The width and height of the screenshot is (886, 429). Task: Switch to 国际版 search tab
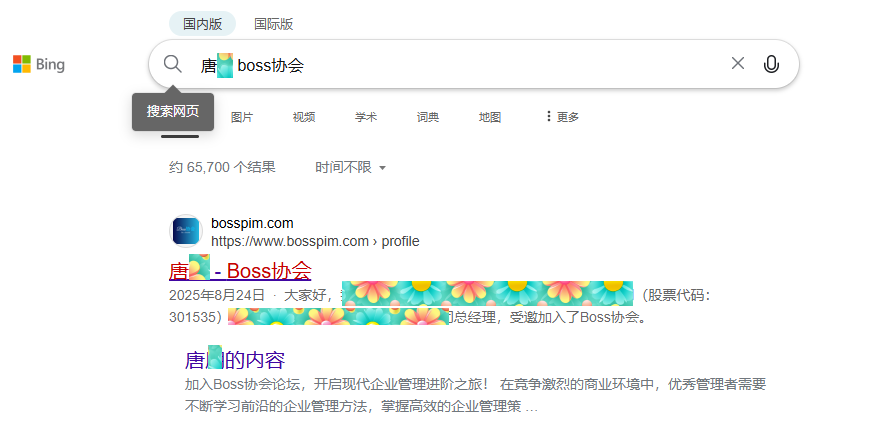[x=273, y=24]
